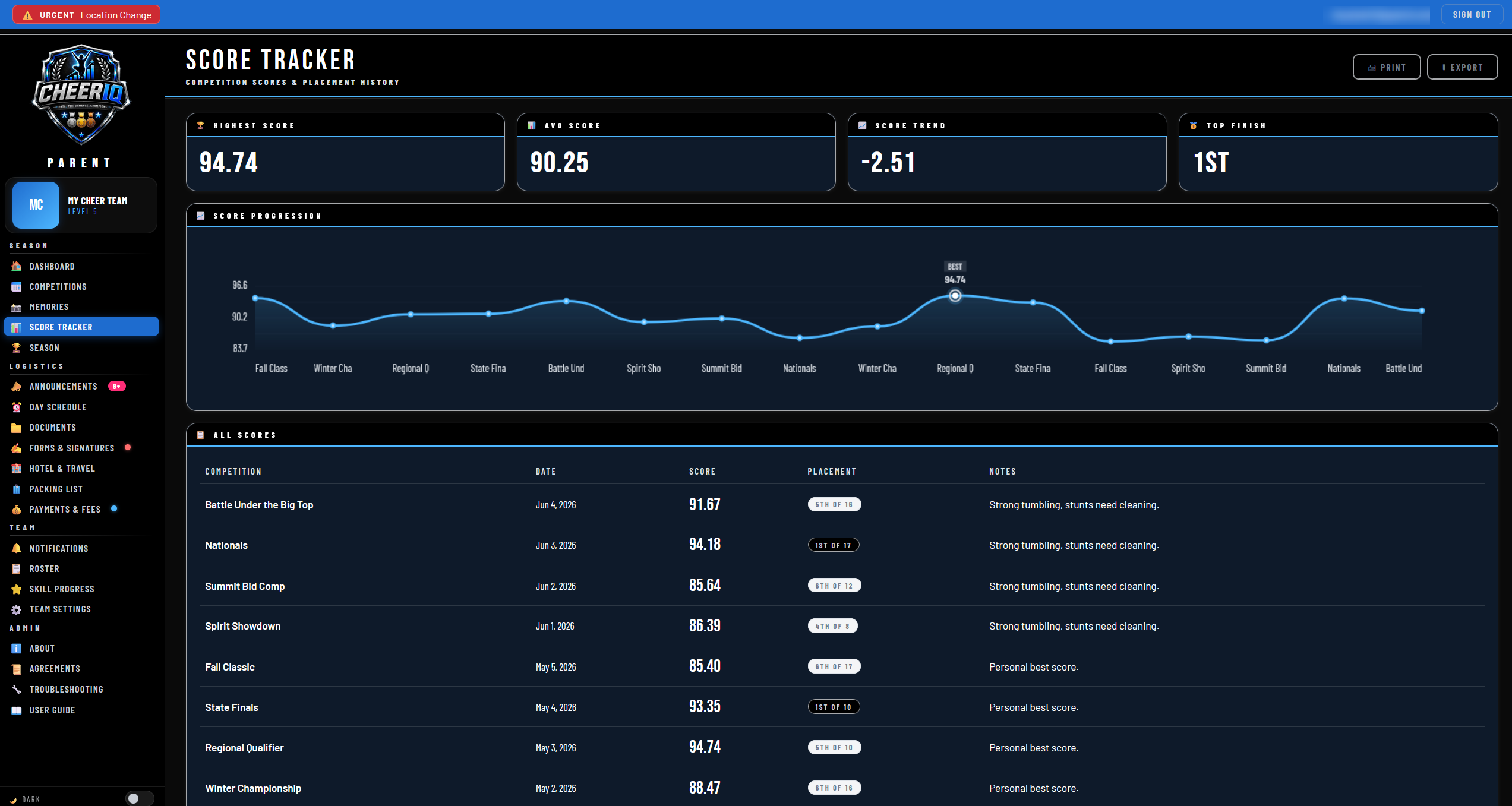Click the Roster clipboard icon
The height and width of the screenshot is (806, 1512).
pos(17,569)
